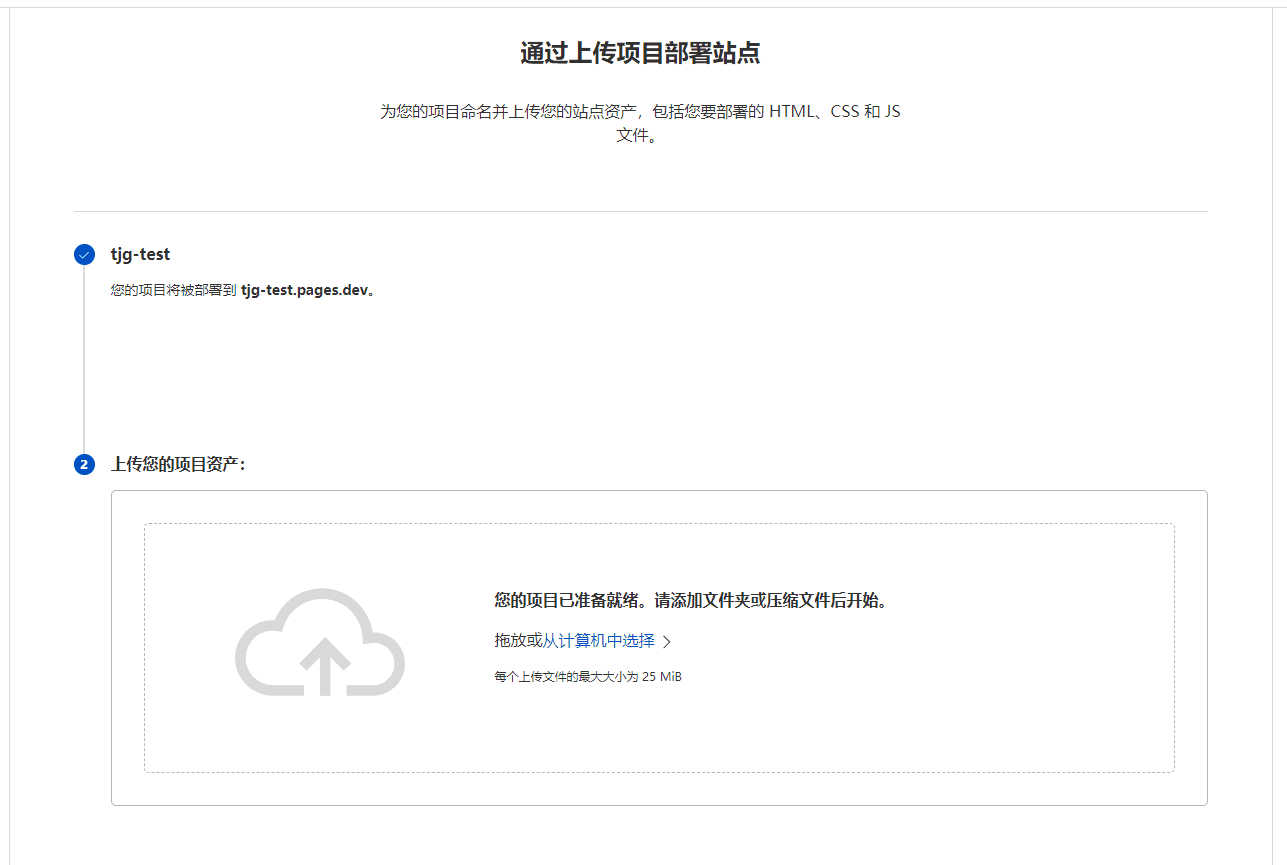Select the tjg-test project name heading

click(140, 255)
